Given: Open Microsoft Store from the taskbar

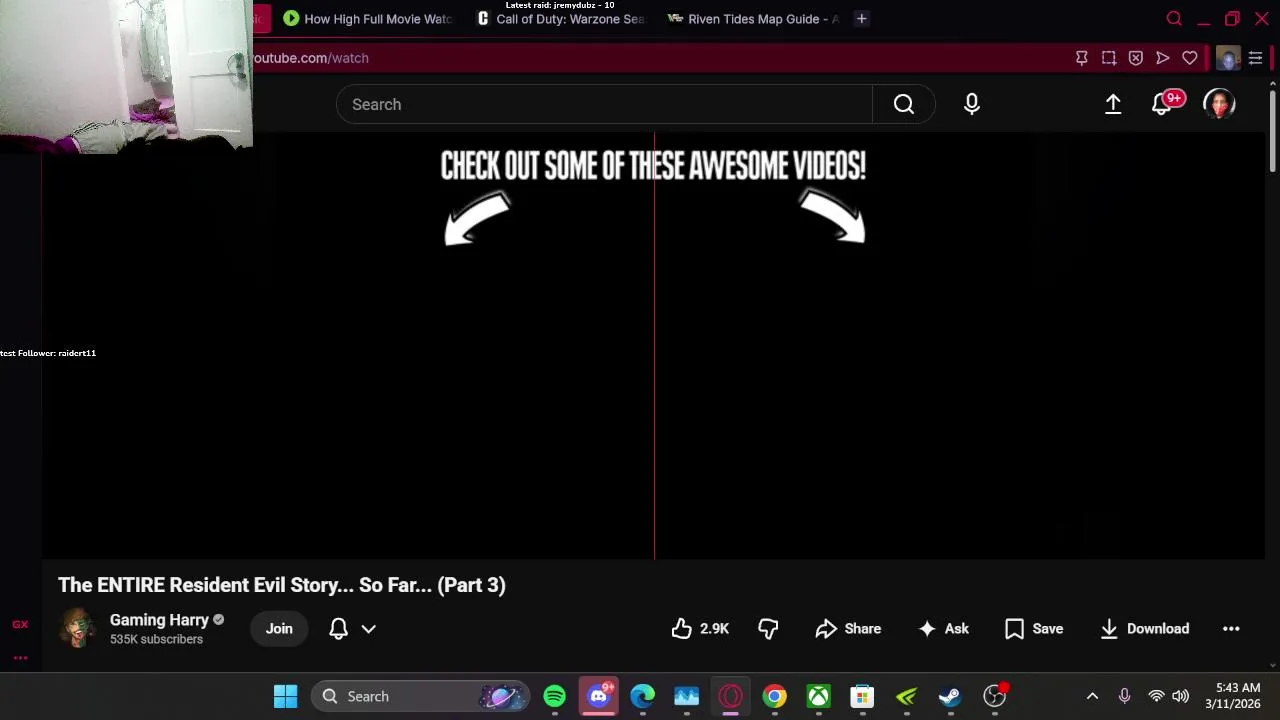Looking at the screenshot, I should 862,696.
